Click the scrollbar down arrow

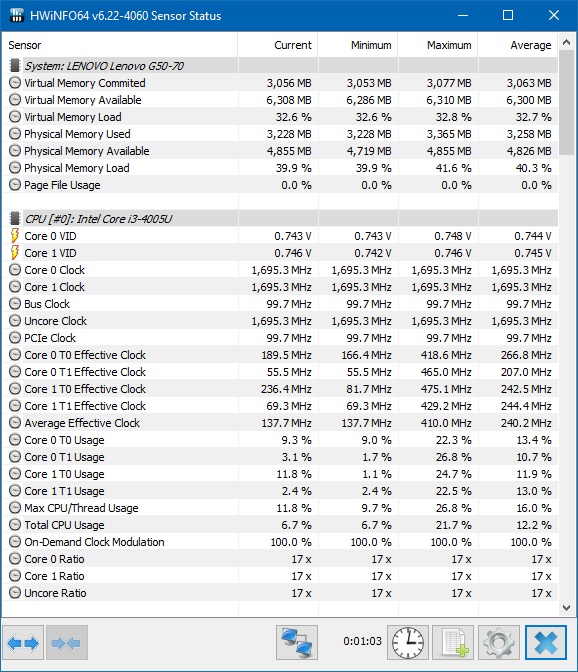566,608
